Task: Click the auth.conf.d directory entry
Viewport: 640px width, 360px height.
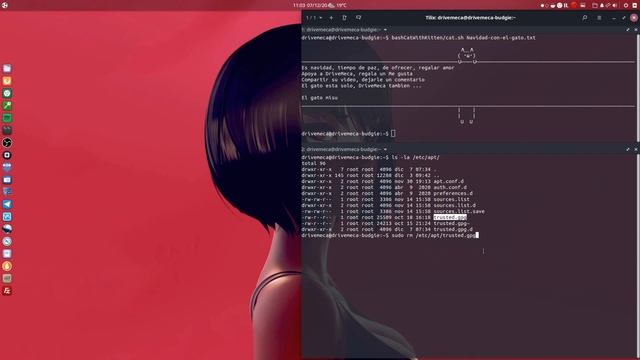Action: [450, 187]
